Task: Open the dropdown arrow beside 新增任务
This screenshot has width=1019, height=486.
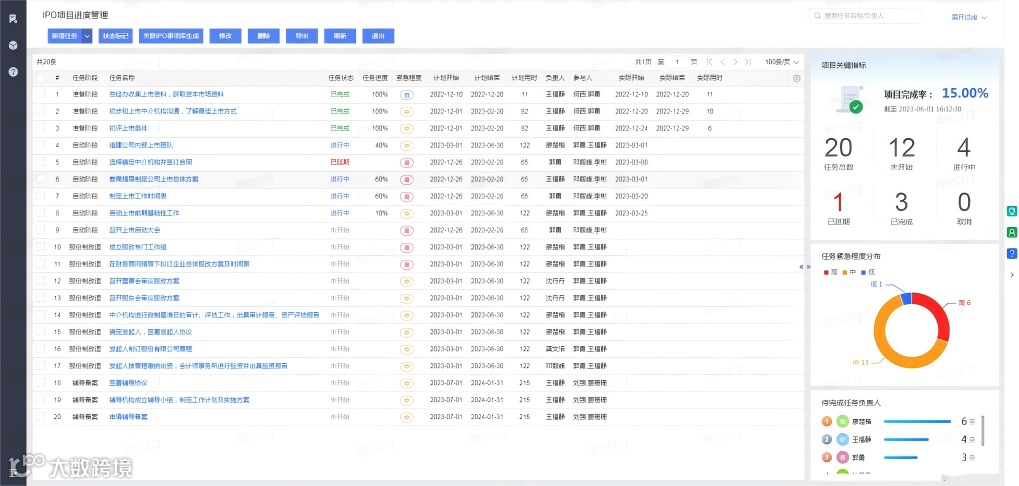Action: [x=87, y=36]
